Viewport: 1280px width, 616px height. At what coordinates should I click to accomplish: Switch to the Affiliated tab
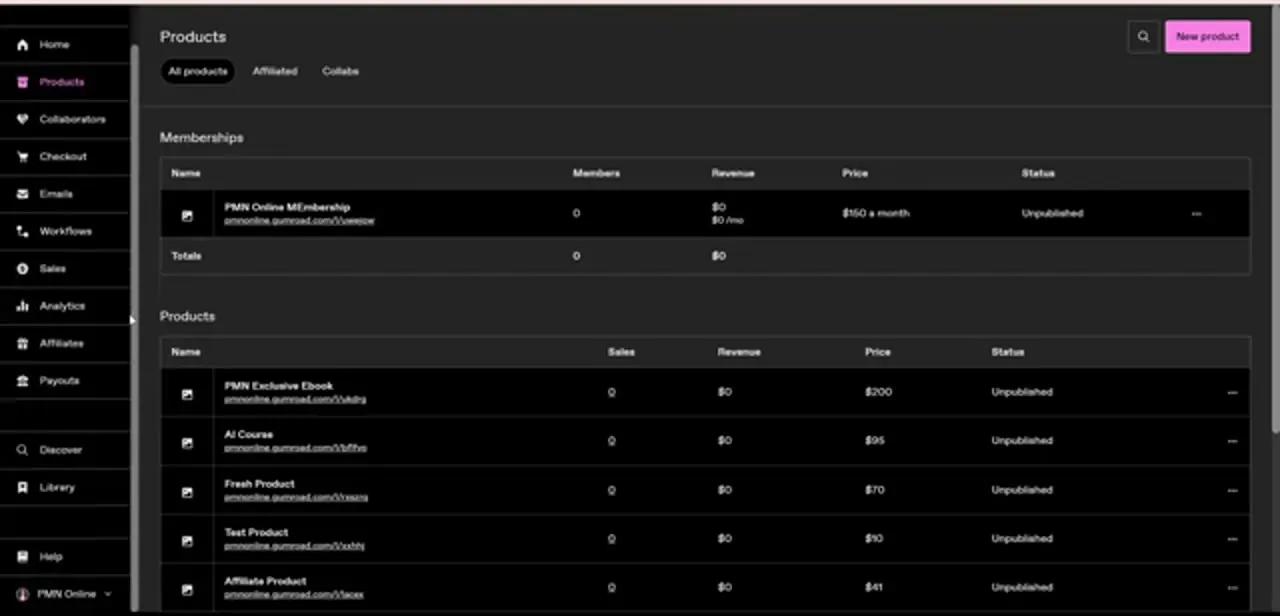tap(275, 72)
